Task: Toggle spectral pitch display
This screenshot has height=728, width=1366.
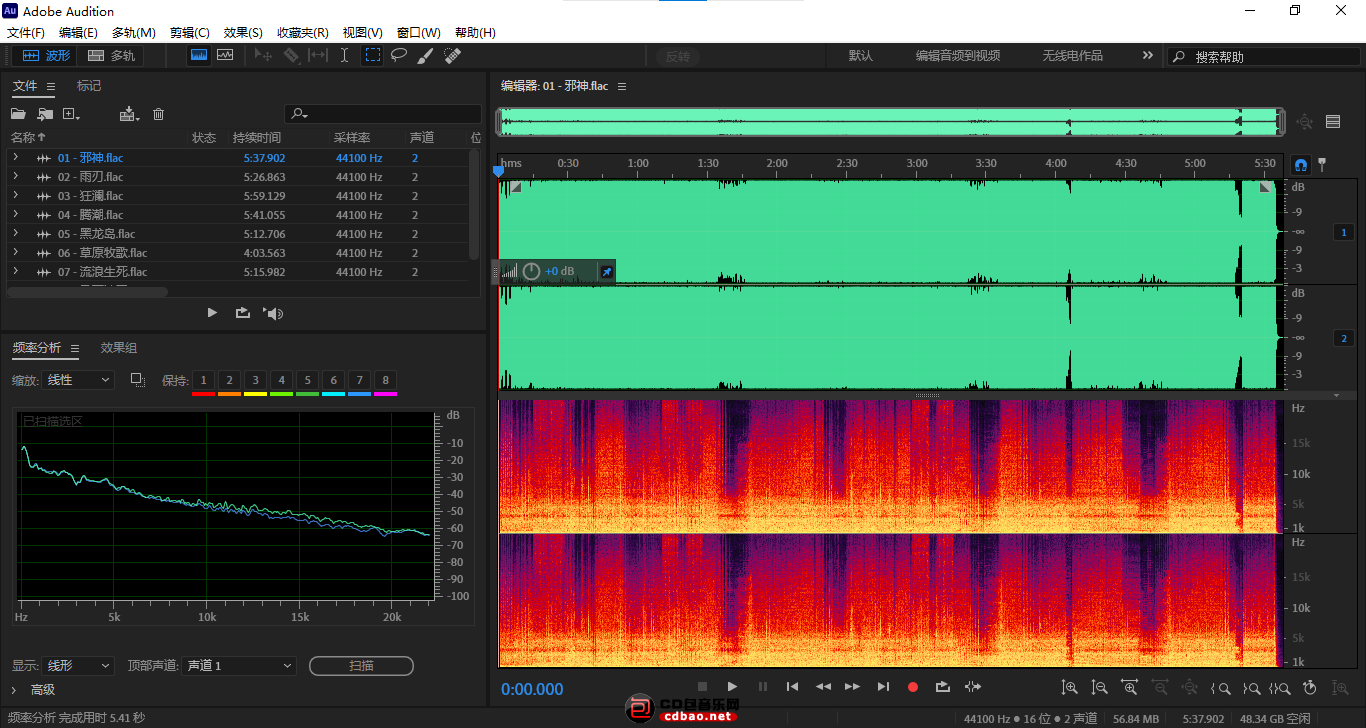Action: pyautogui.click(x=225, y=56)
